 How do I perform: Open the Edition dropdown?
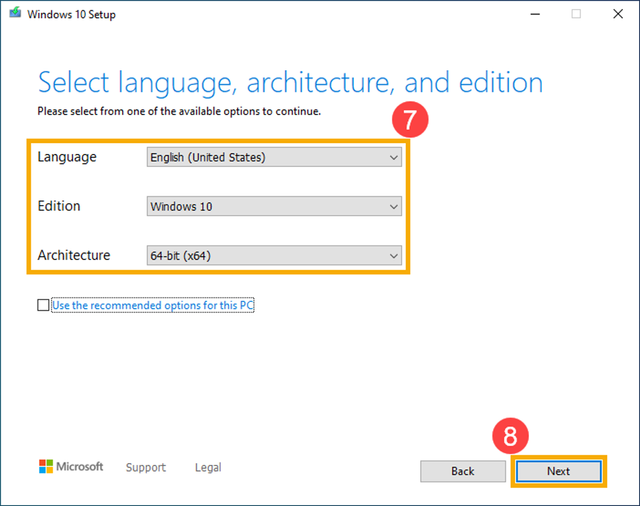pos(274,206)
